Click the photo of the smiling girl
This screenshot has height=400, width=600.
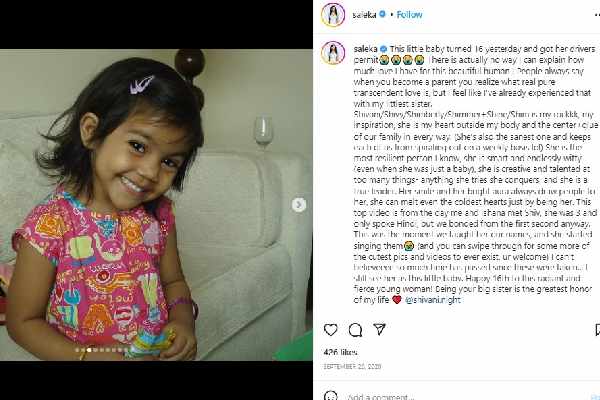point(156,205)
